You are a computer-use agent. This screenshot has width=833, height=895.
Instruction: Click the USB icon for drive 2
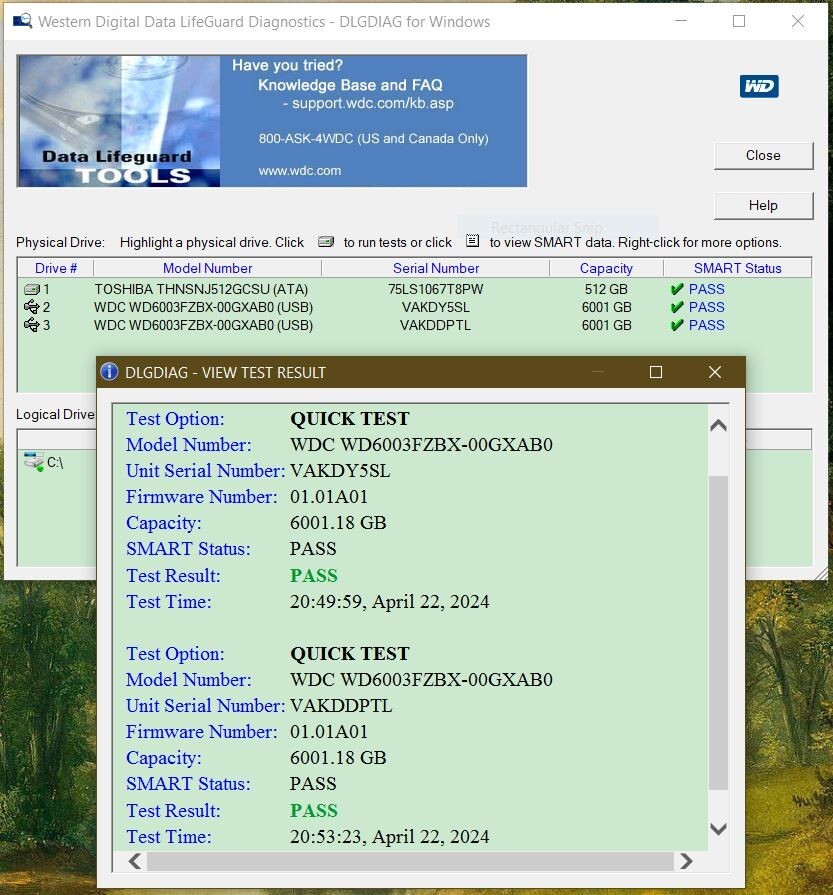(x=31, y=307)
